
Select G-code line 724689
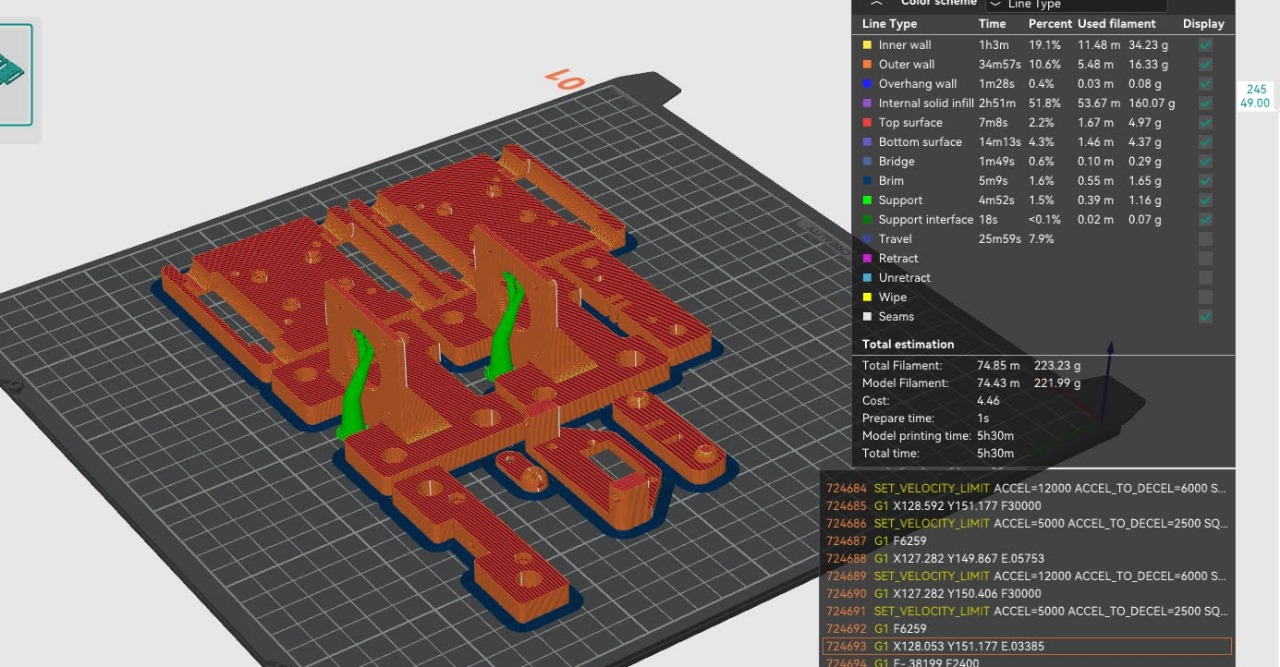1028,576
